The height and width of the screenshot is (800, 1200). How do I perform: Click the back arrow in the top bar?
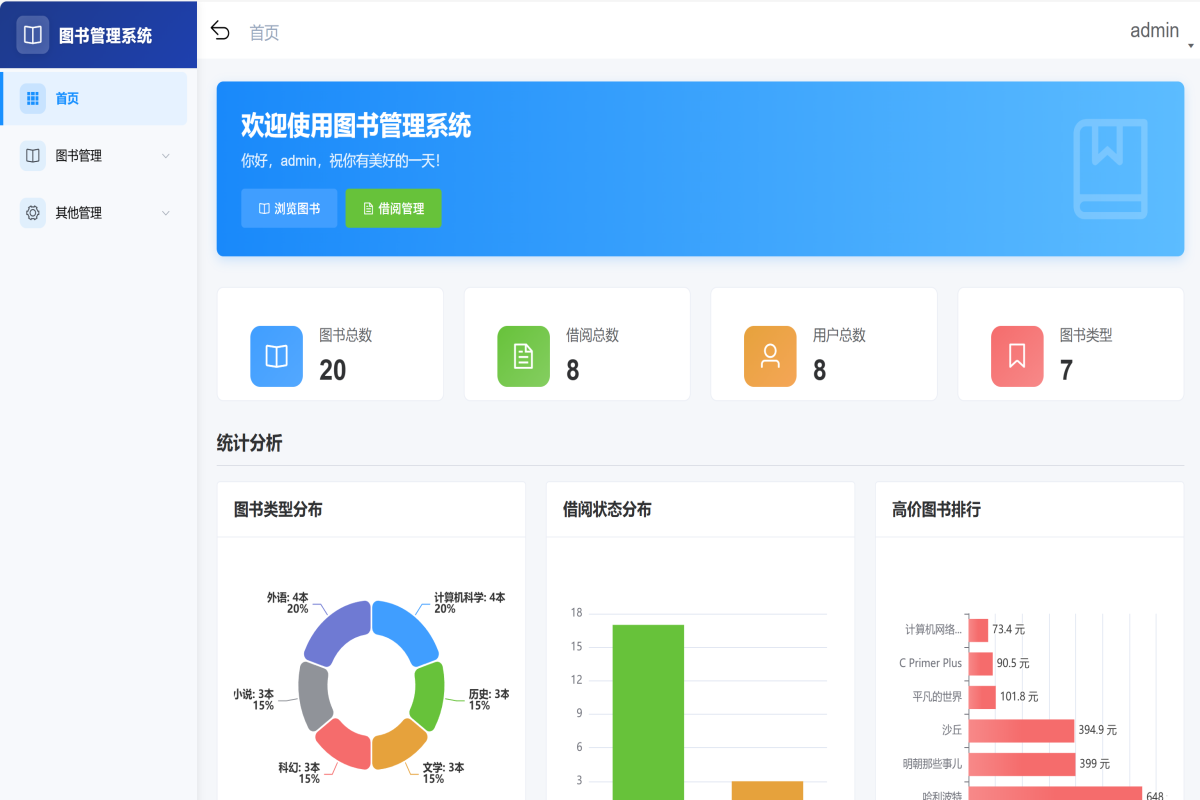(x=220, y=30)
